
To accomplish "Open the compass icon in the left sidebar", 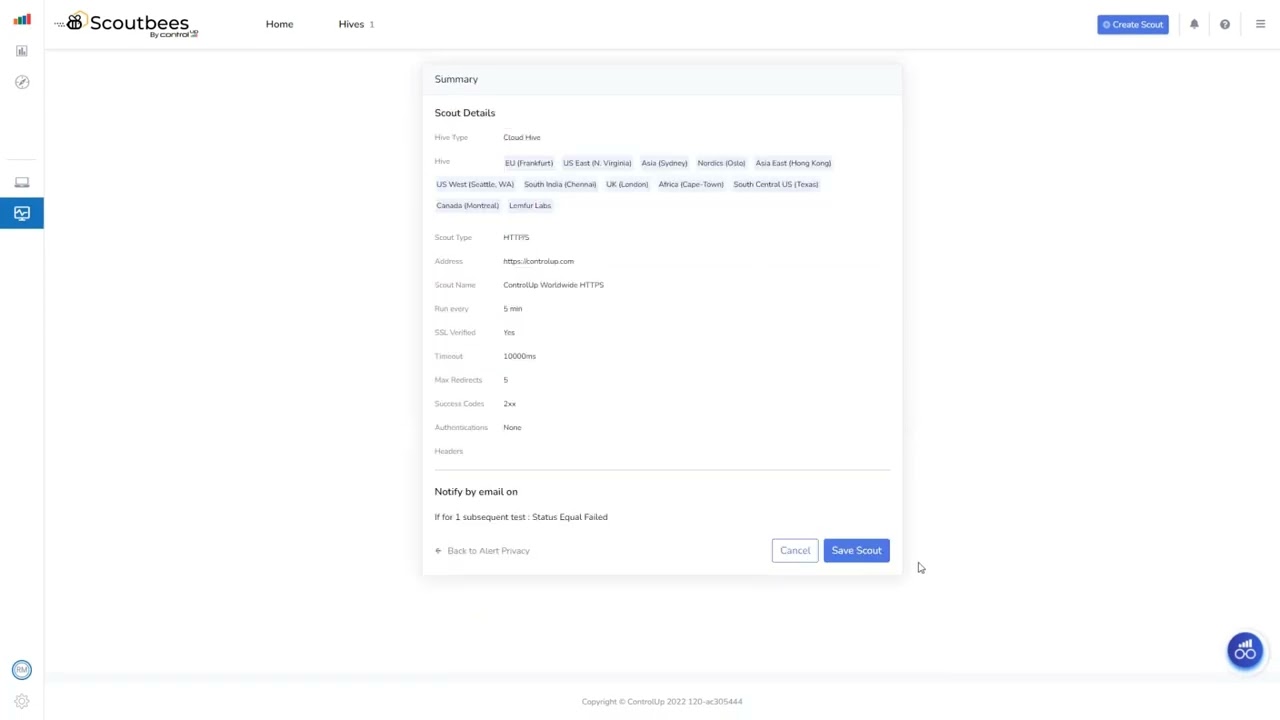I will 22,82.
